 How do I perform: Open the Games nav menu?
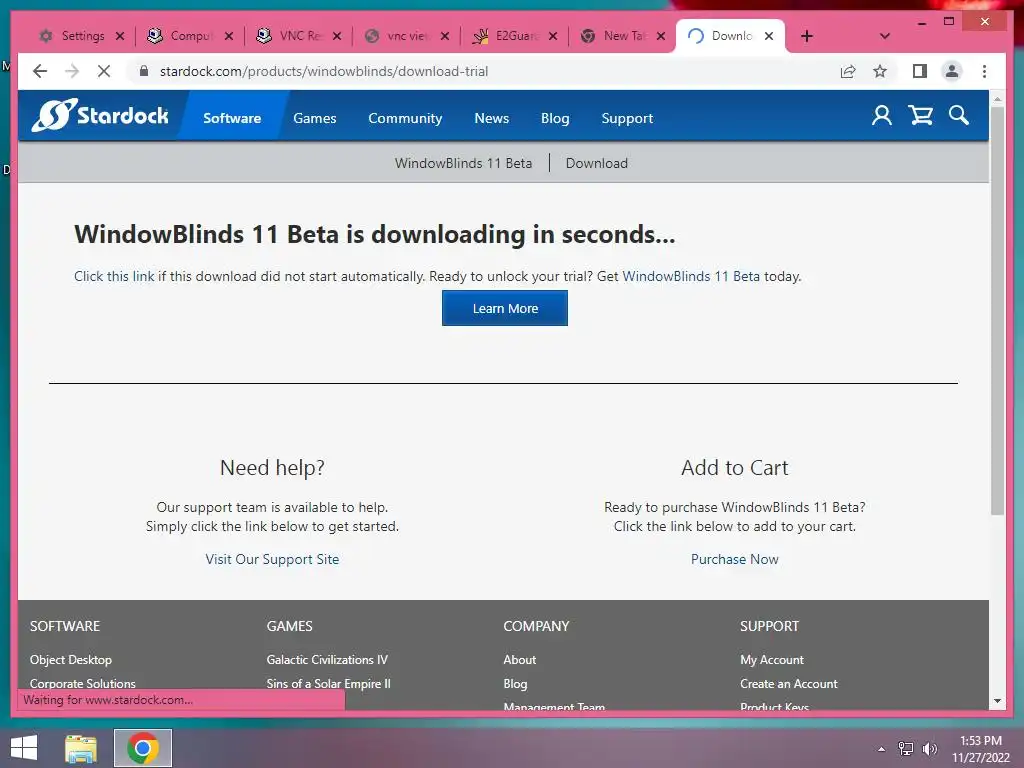[315, 118]
